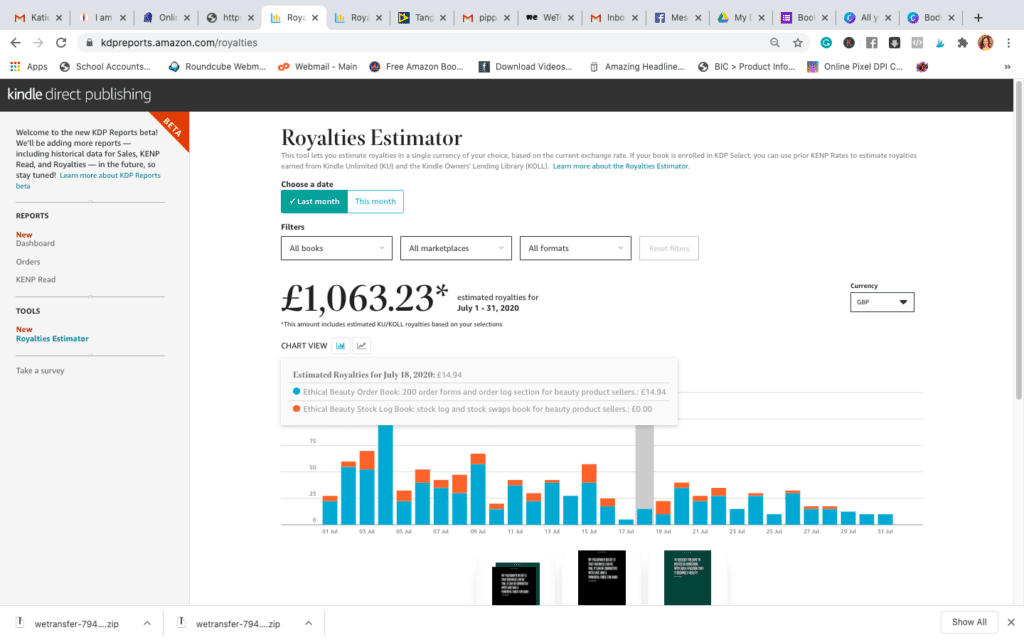Select the Last month date toggle
The width and height of the screenshot is (1024, 640).
coord(314,201)
